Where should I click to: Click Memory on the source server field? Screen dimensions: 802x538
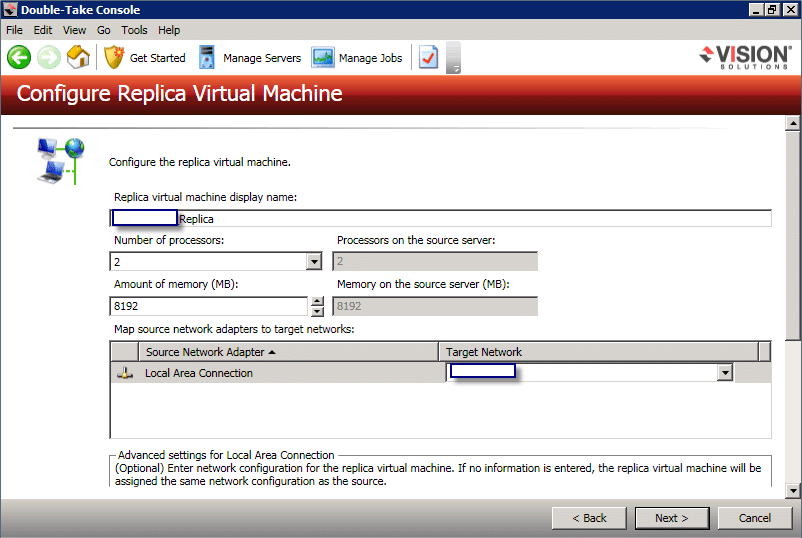click(435, 306)
